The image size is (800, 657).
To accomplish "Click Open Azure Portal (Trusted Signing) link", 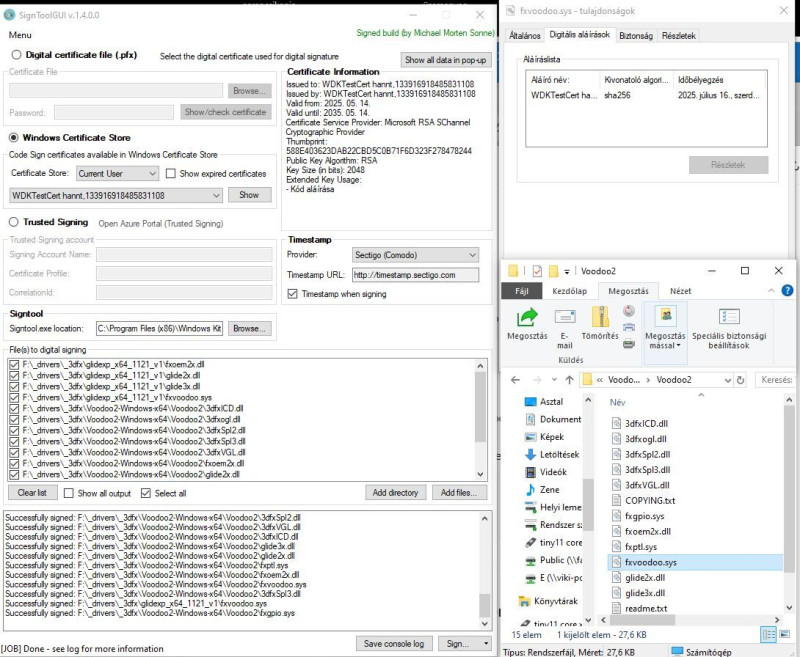I will coord(161,223).
